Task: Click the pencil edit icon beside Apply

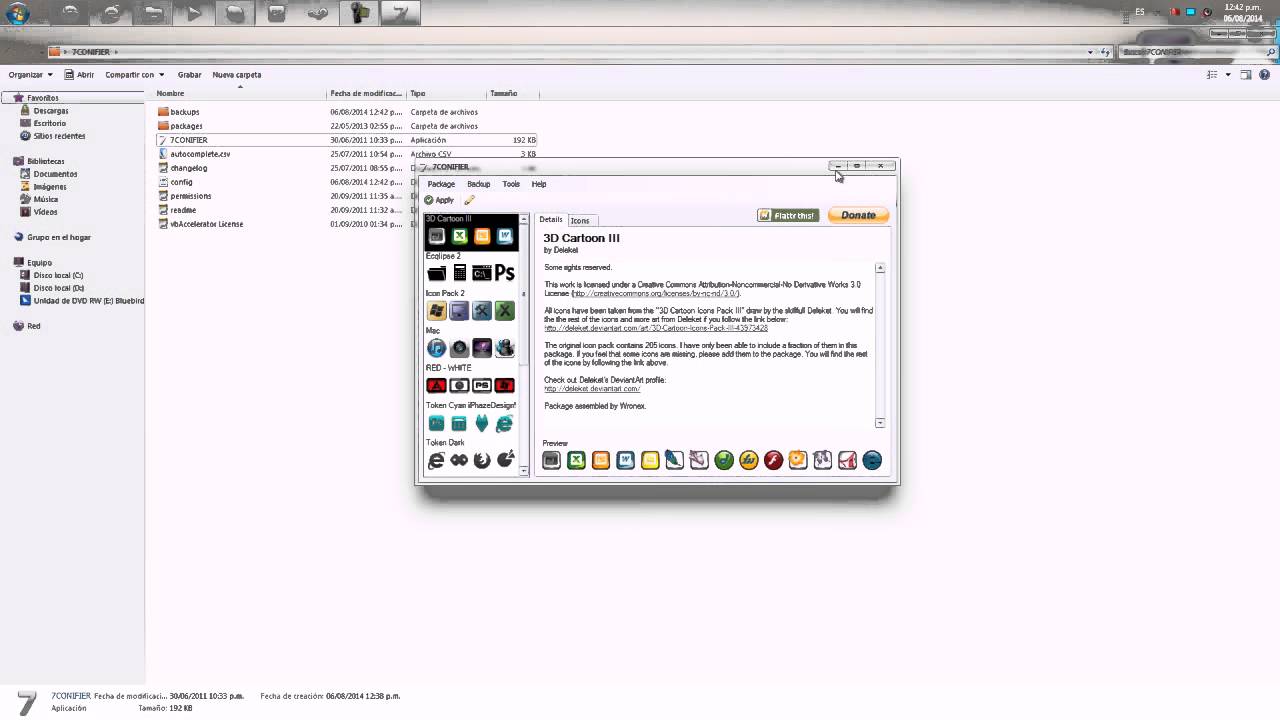Action: click(470, 200)
